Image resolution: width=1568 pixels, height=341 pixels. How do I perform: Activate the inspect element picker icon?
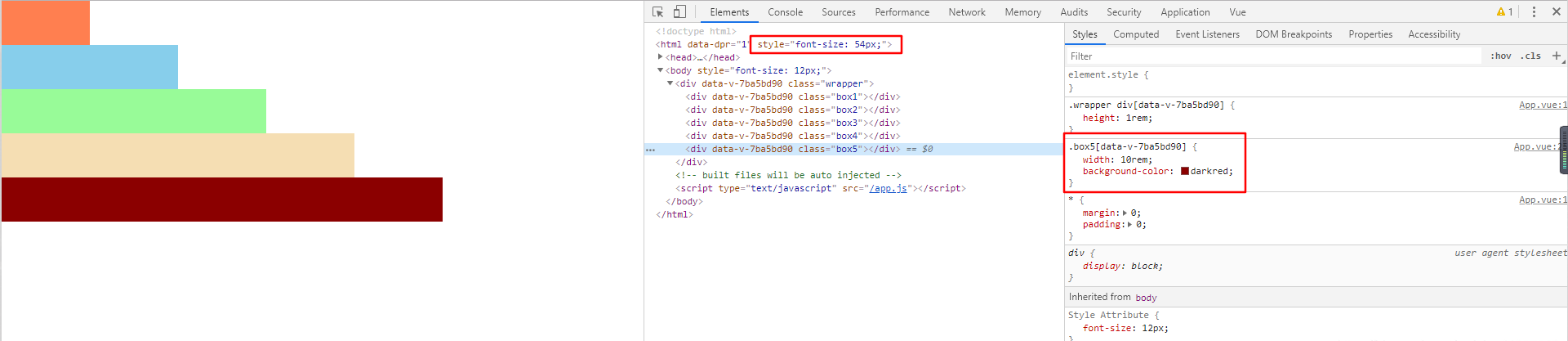[658, 12]
